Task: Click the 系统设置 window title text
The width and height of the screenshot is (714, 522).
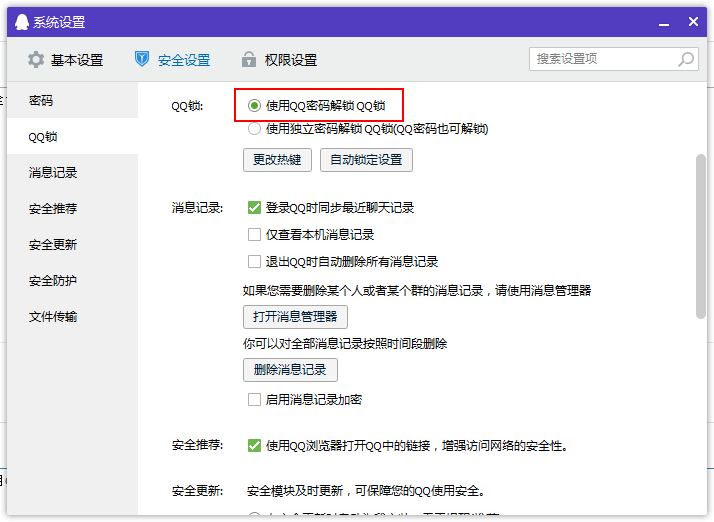Action: [x=59, y=22]
